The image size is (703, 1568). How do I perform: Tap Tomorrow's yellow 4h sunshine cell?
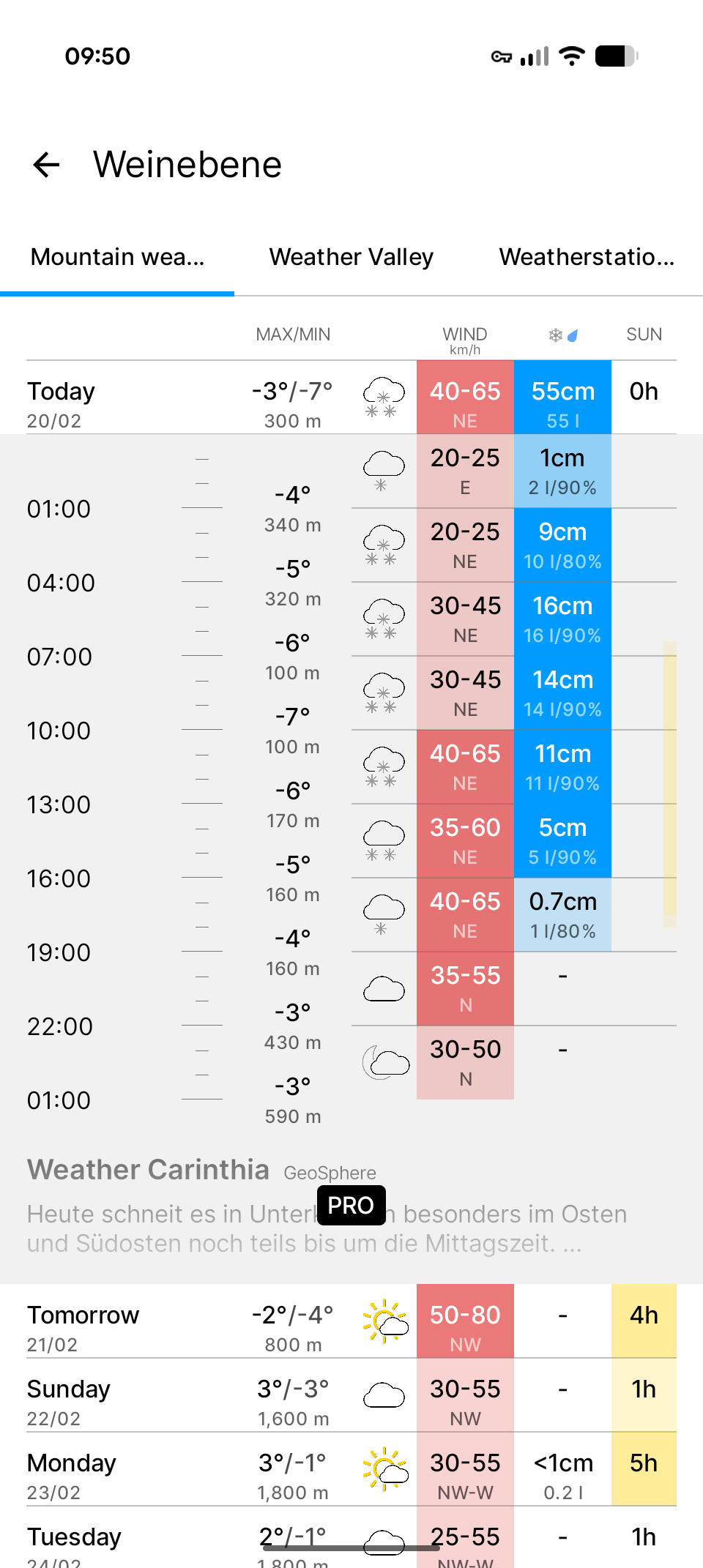(x=644, y=1321)
